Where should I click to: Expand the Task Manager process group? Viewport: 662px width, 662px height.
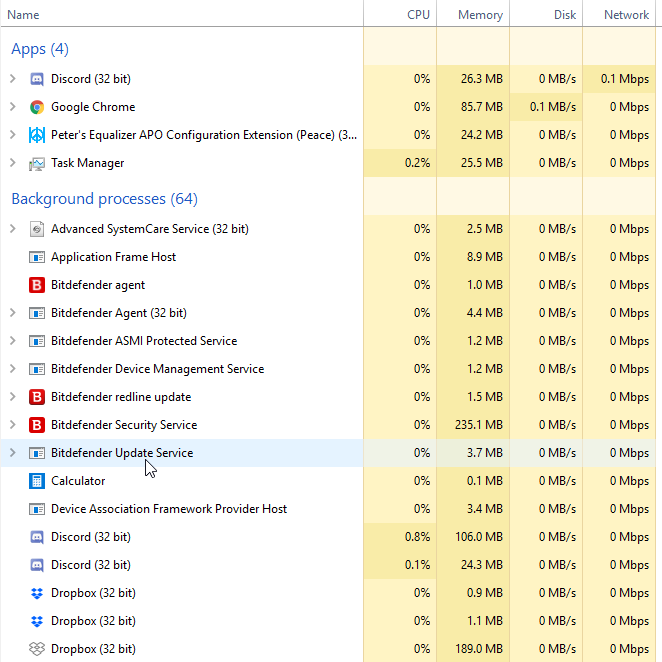(13, 163)
